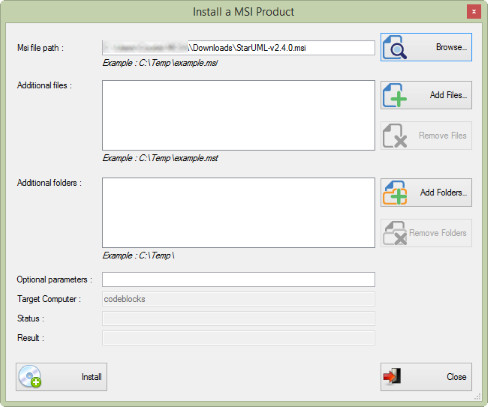Focus the Optional parameters input field
488x407 pixels.
[238, 279]
